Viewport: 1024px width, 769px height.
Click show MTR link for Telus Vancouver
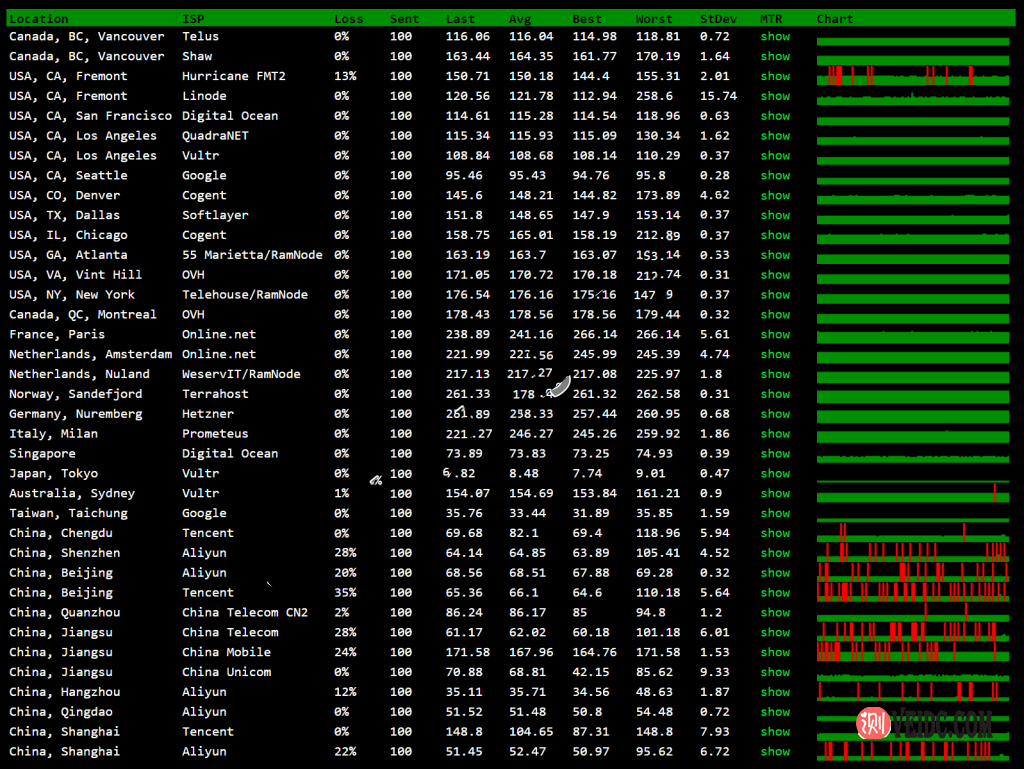pos(775,36)
